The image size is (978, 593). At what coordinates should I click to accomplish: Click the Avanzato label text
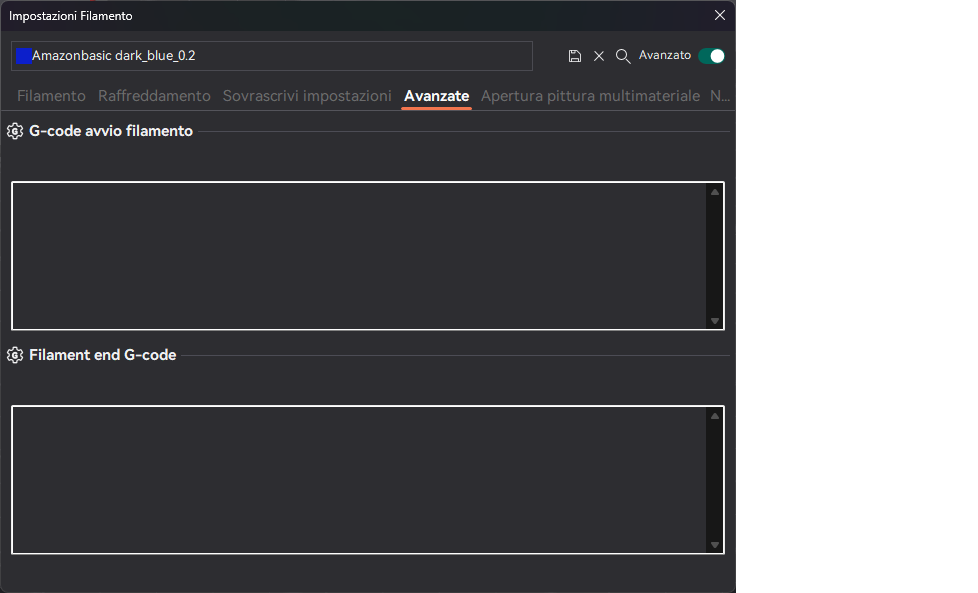click(x=665, y=55)
